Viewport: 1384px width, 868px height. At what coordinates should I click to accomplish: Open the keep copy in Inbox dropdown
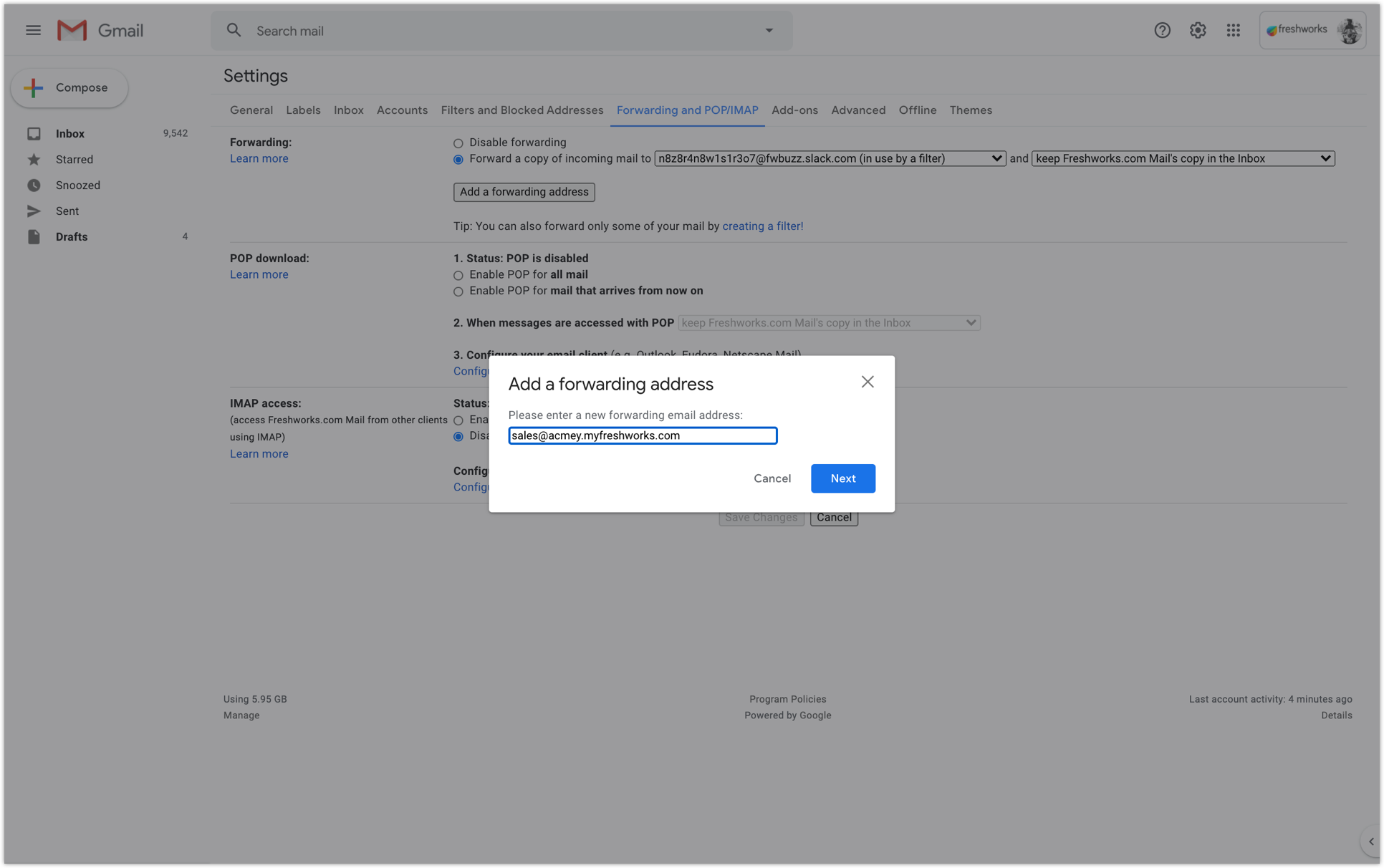(x=1183, y=159)
